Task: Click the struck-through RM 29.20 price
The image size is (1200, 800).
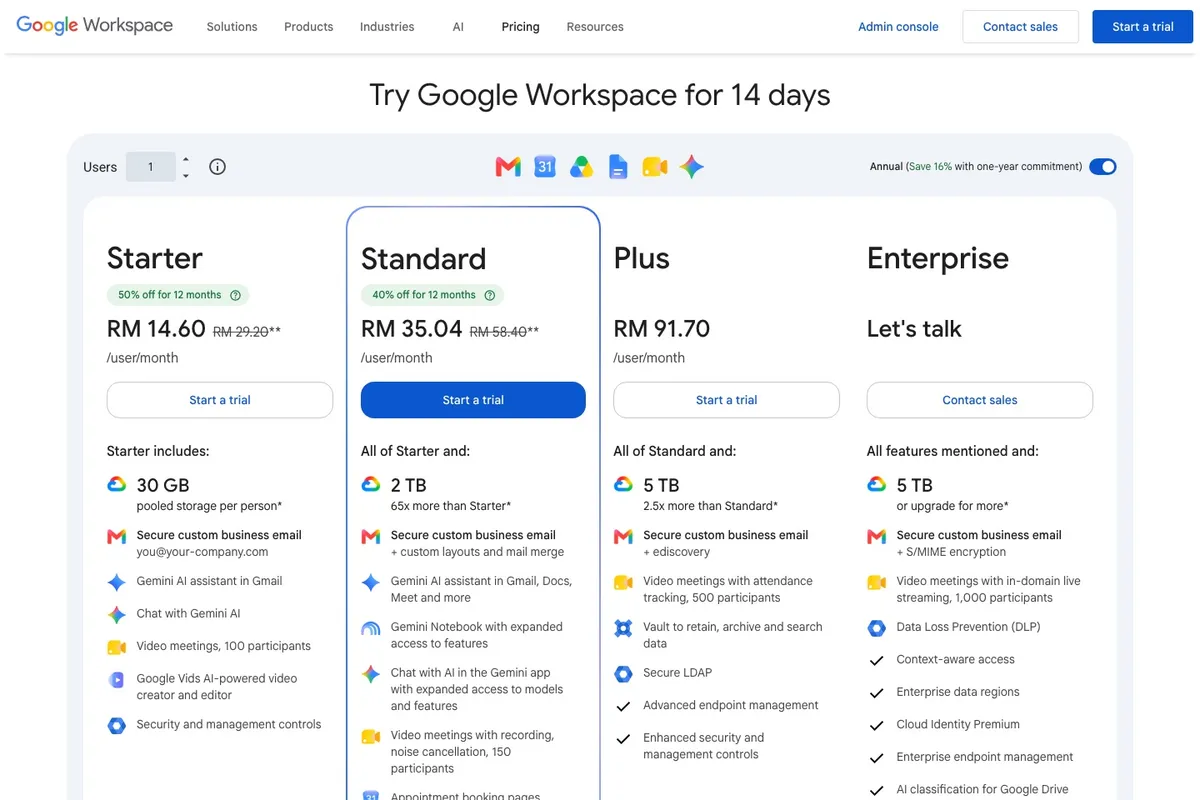Action: [x=241, y=332]
